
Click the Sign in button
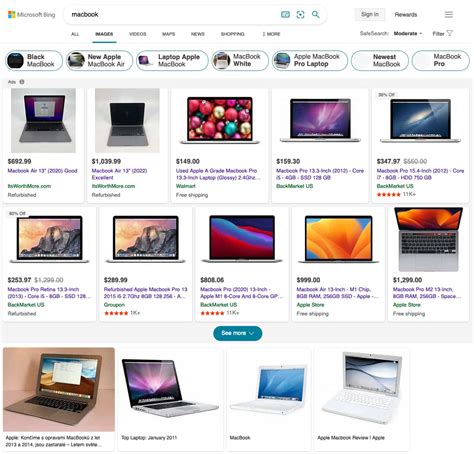[x=370, y=14]
